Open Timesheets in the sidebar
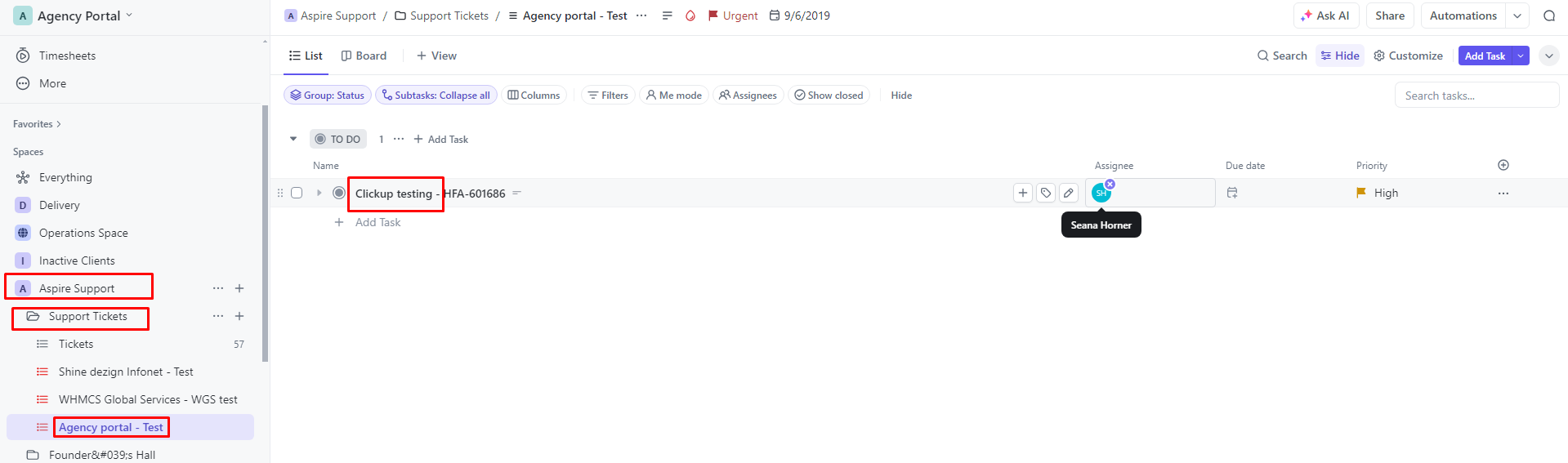 point(67,56)
